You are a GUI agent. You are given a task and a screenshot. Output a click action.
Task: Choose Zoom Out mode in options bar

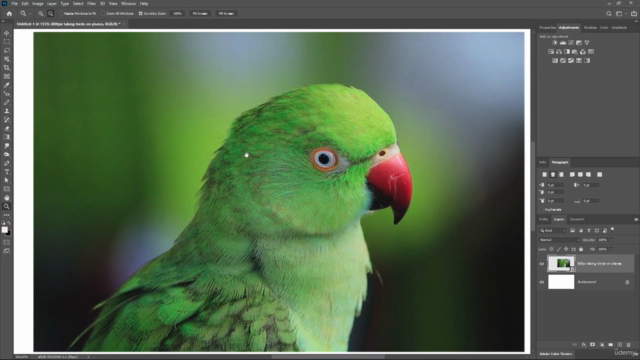click(x=51, y=13)
